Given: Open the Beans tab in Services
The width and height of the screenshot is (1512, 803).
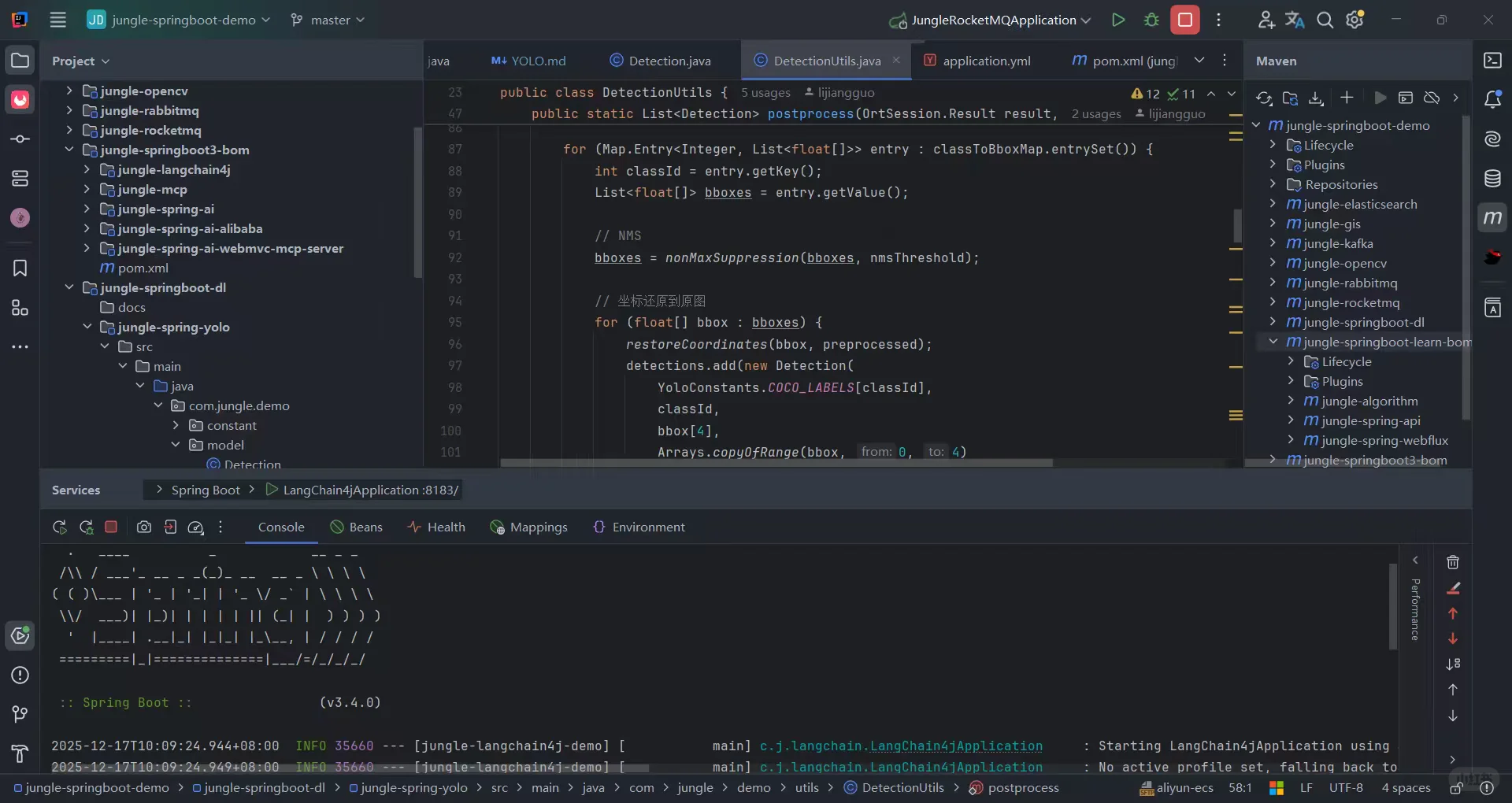Looking at the screenshot, I should [x=357, y=527].
